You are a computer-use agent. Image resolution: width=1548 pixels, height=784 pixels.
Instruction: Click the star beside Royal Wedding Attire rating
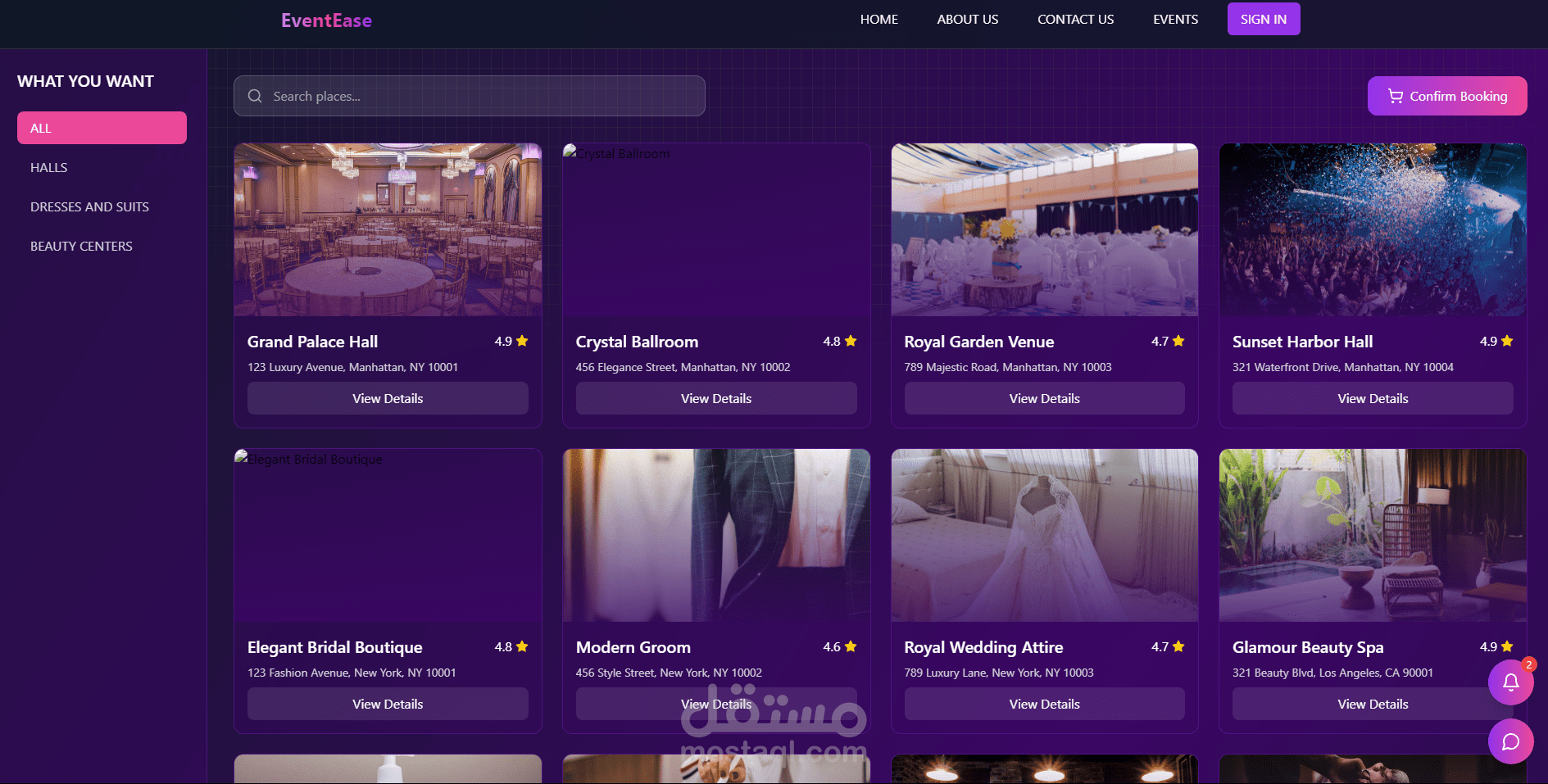coord(1178,646)
